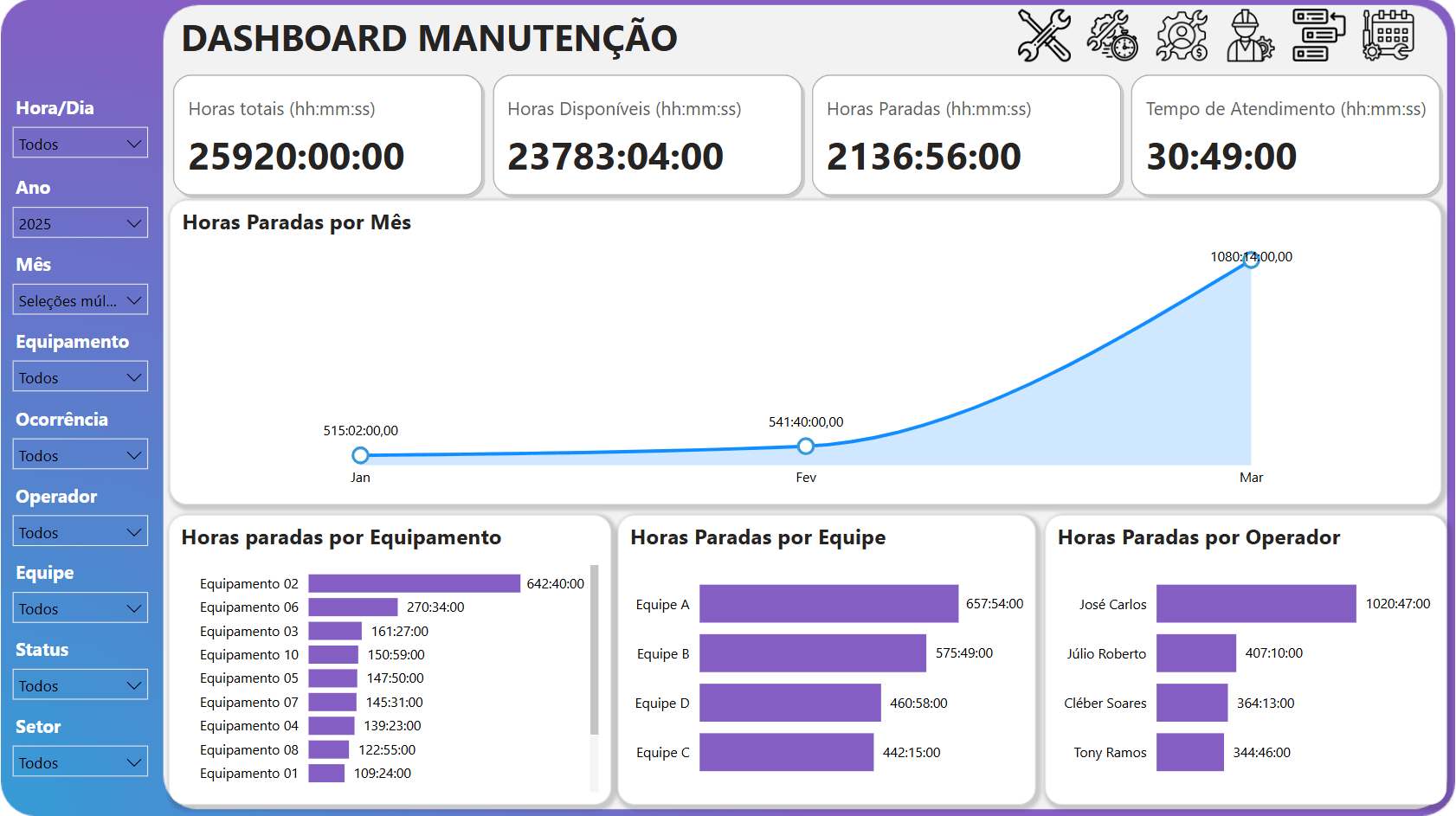Image resolution: width=1456 pixels, height=816 pixels.
Task: Click the Horas Paradas por Operador title
Action: coord(1199,538)
